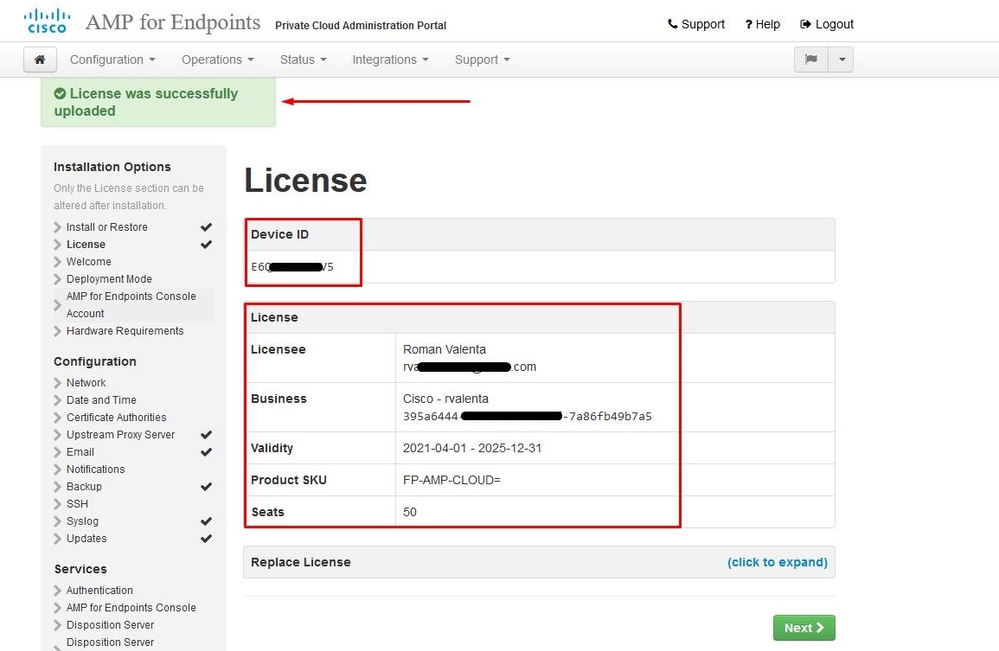Expand the Replace License section
The image size is (999, 651).
tap(539, 562)
